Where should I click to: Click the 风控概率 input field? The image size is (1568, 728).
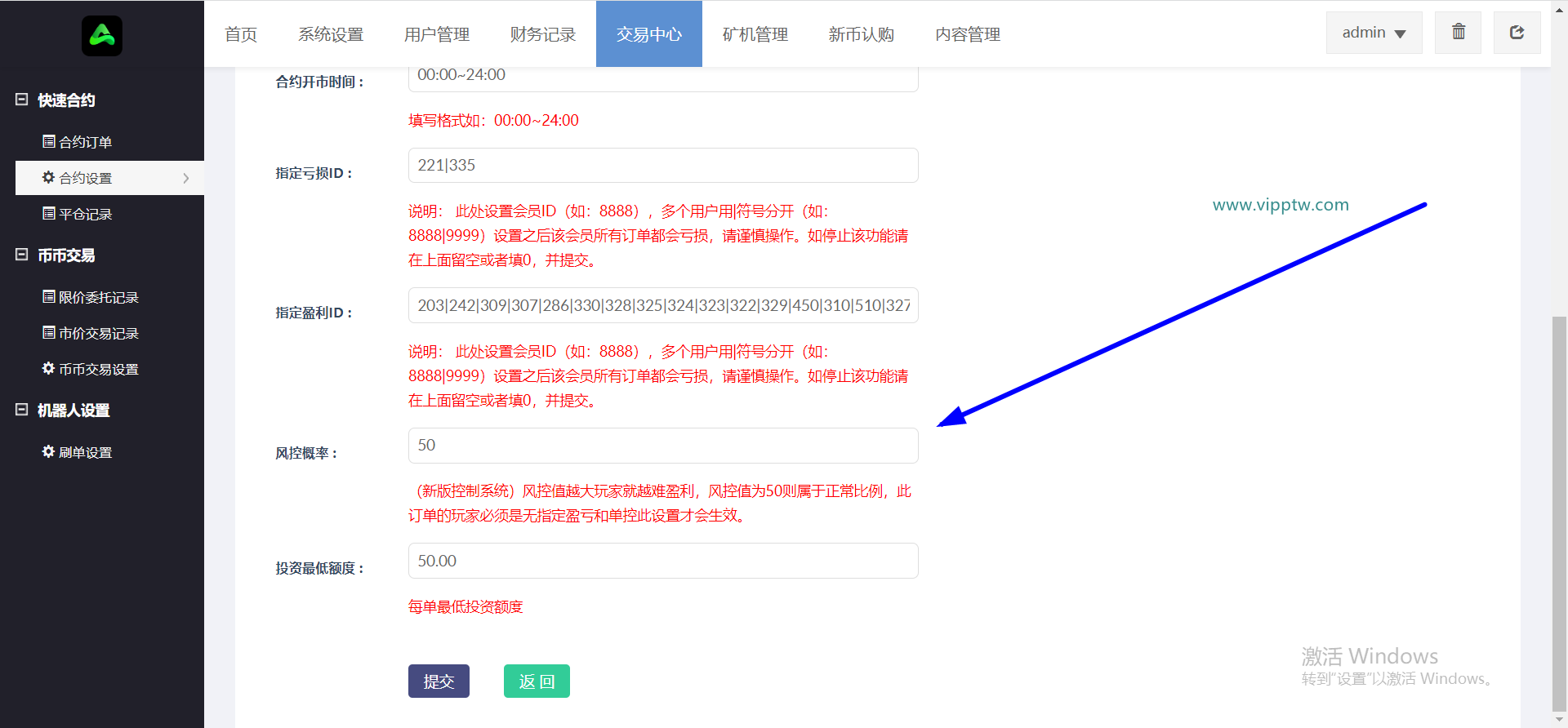663,446
